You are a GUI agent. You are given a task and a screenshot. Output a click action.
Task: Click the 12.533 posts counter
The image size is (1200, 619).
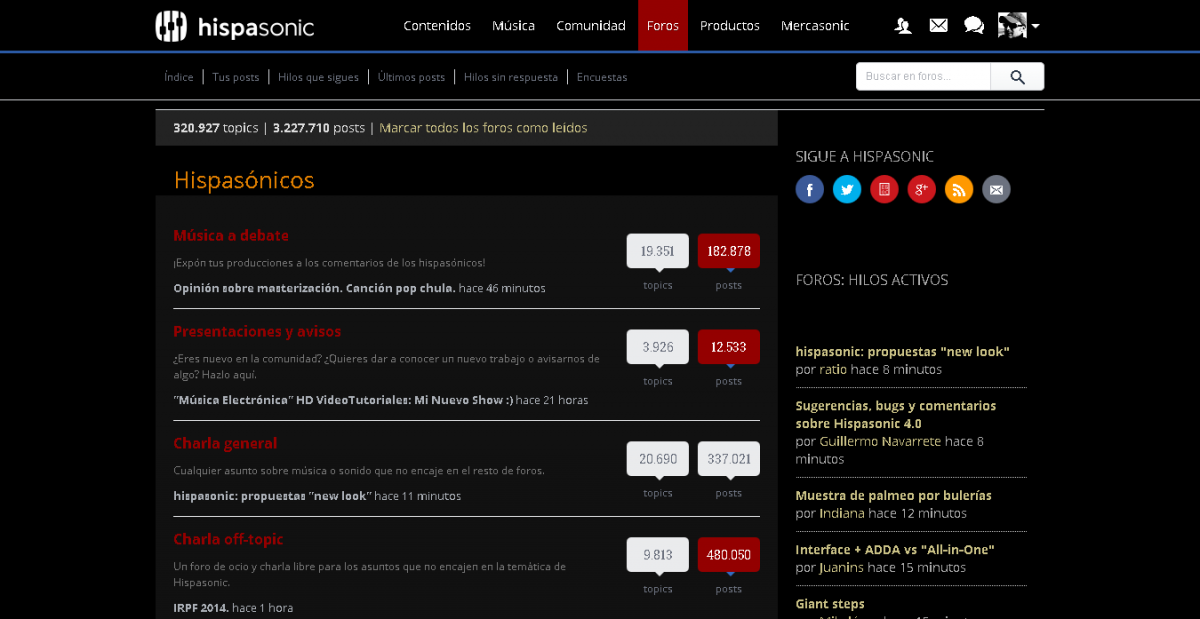(x=729, y=347)
